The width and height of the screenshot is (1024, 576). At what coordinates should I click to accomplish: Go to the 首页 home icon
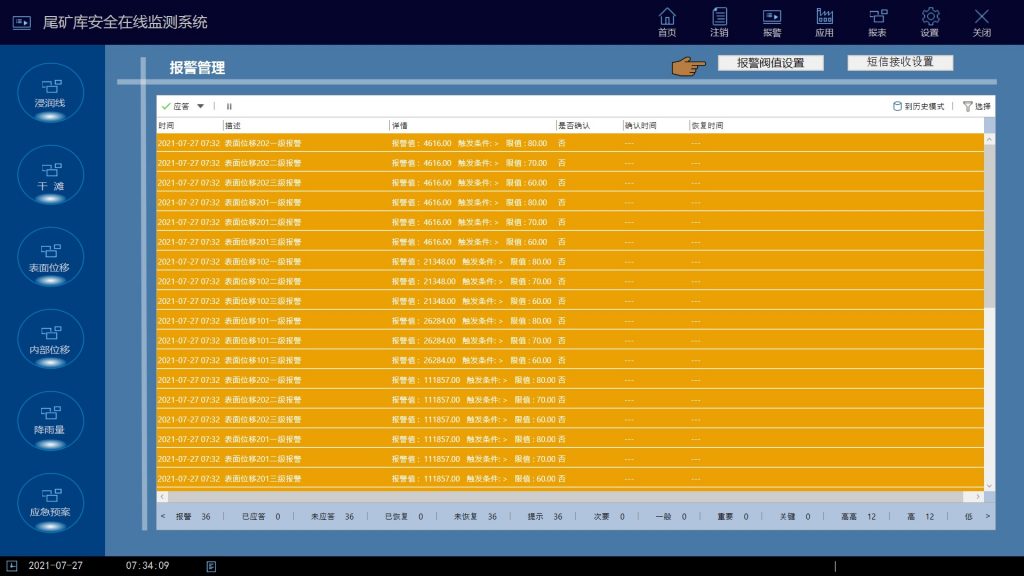(x=667, y=22)
